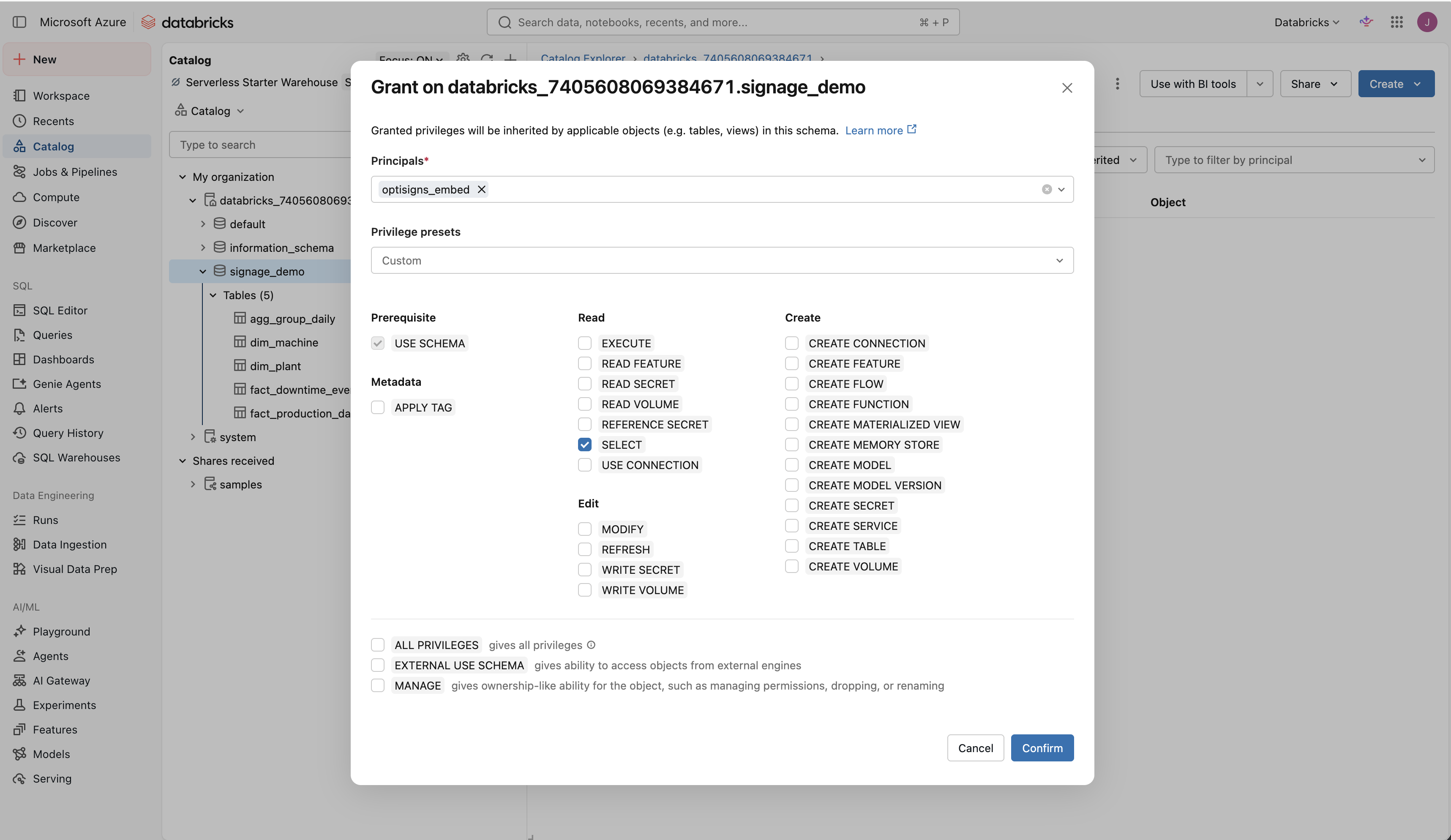This screenshot has height=840, width=1451.
Task: Click the Queries icon in sidebar
Action: (19, 335)
